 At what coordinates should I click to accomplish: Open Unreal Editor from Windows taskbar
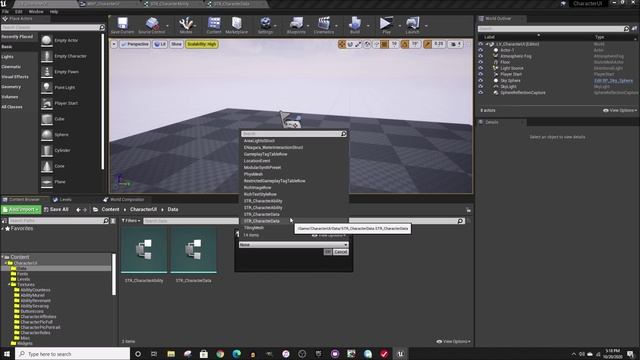400,354
